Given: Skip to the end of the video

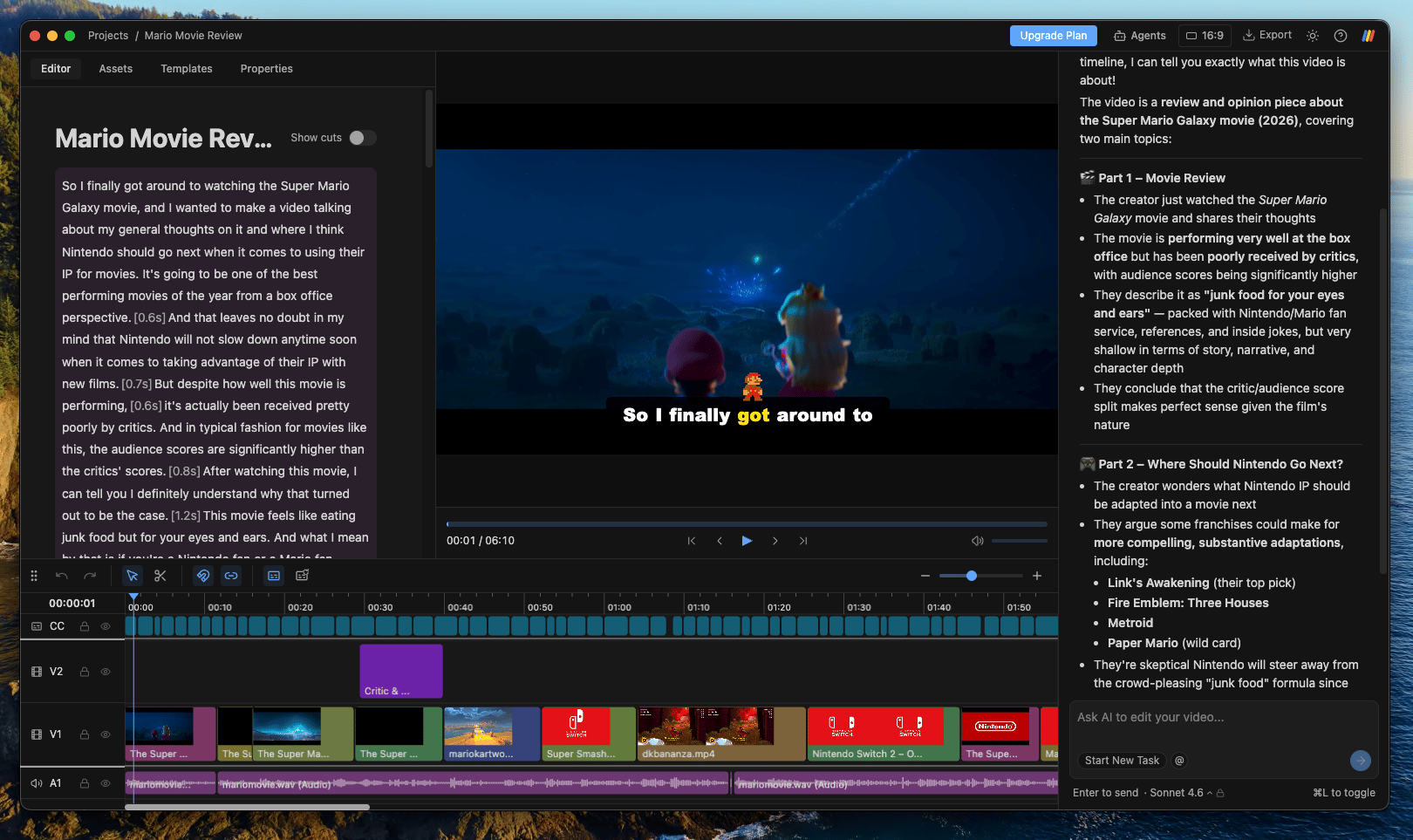Looking at the screenshot, I should [803, 541].
